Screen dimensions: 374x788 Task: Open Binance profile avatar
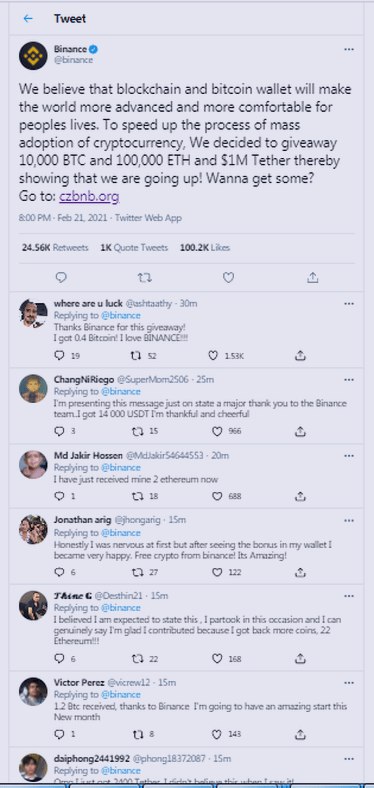[33, 55]
